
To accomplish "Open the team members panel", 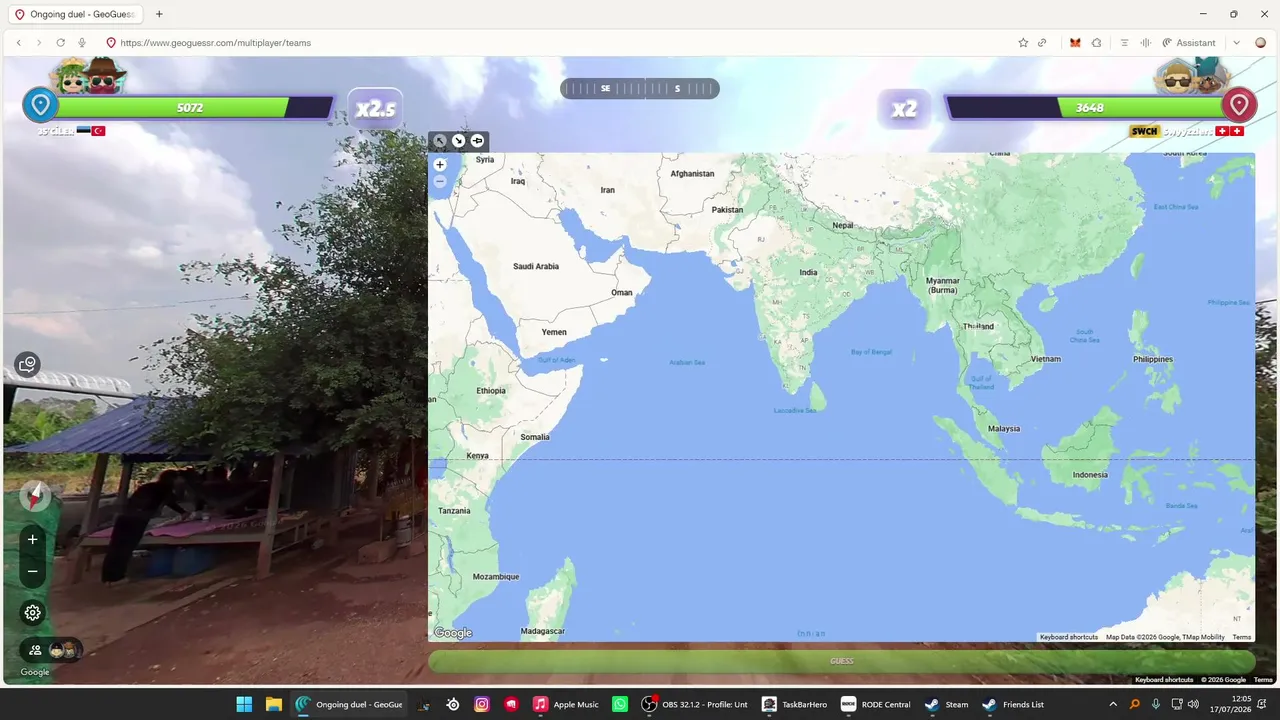I will (x=51, y=650).
